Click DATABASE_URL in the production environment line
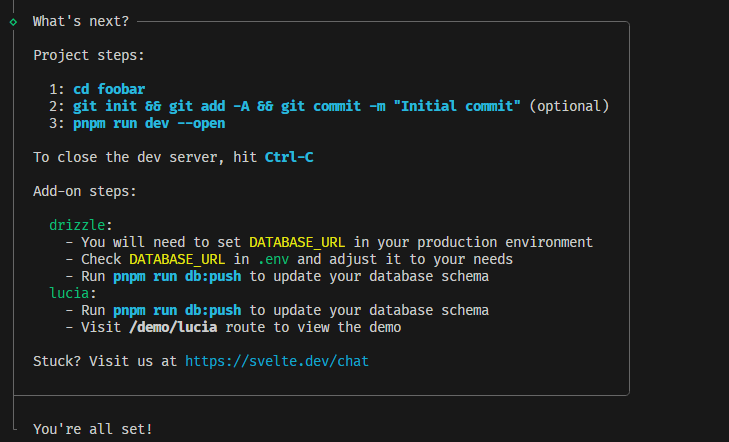The image size is (729, 442). [x=297, y=242]
